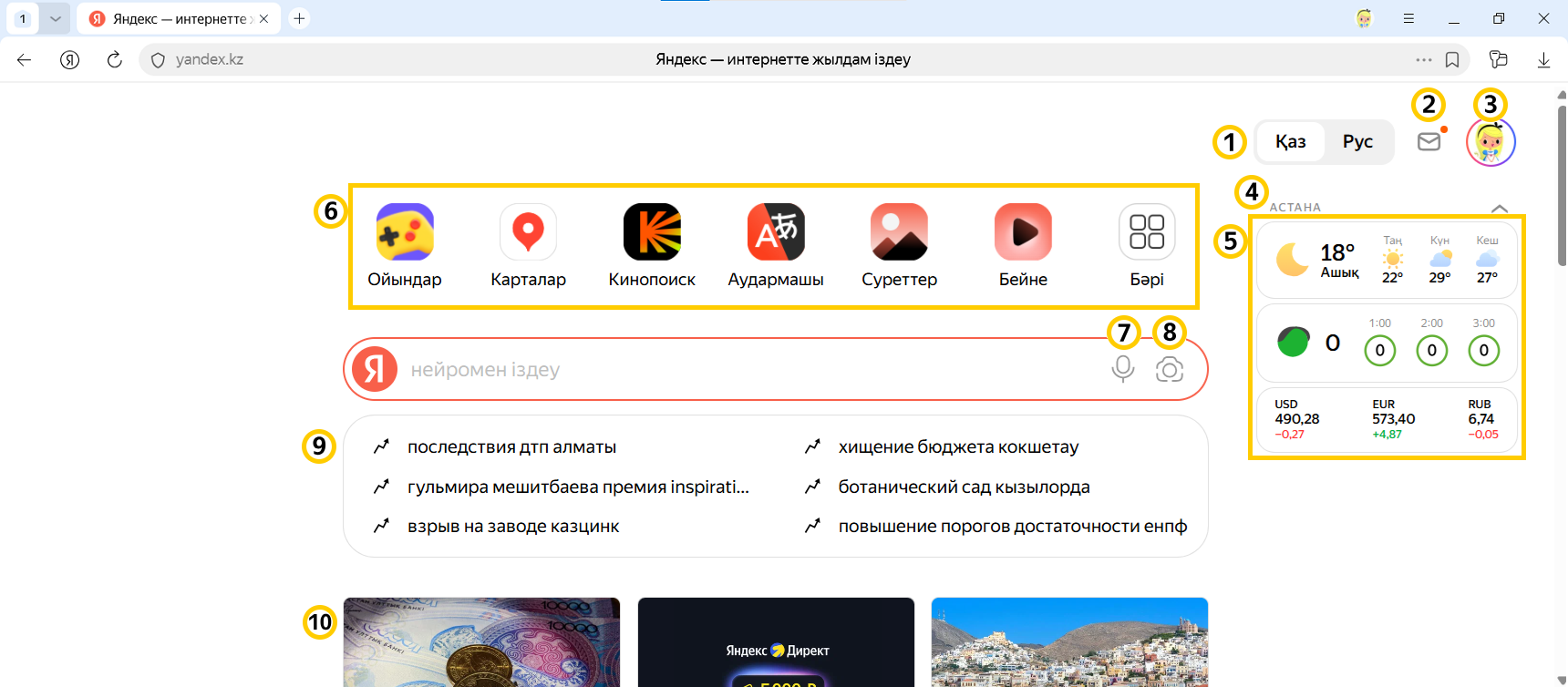Switch to the Яндекс — интернетте tab

pos(180,18)
